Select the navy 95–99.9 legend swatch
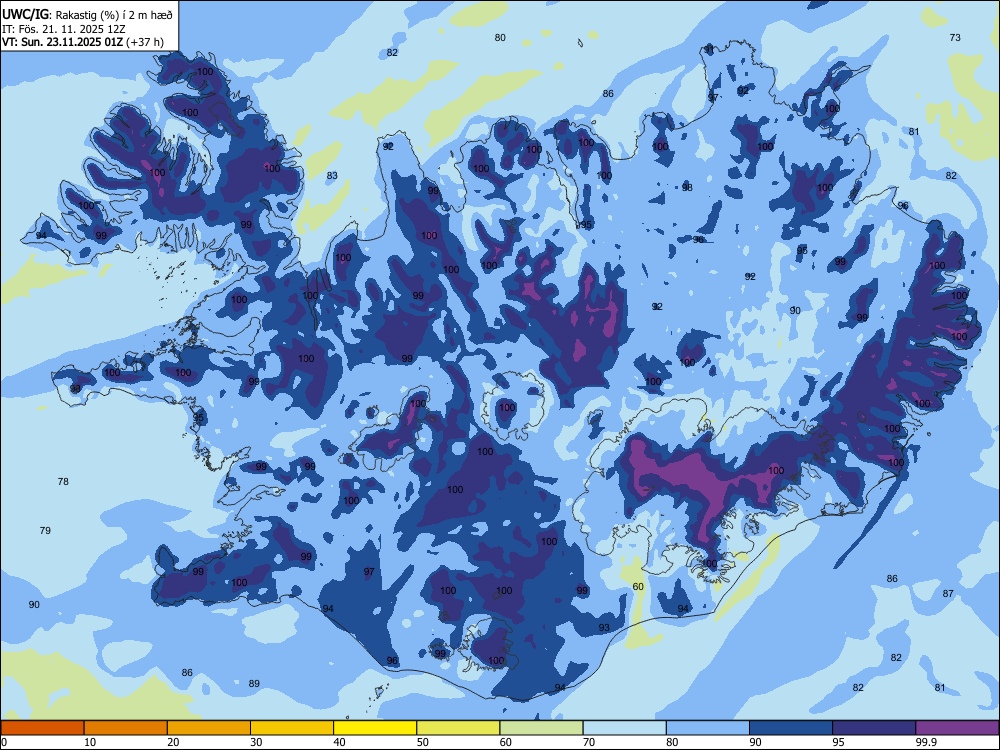Image resolution: width=1000 pixels, height=750 pixels. pyautogui.click(x=874, y=728)
